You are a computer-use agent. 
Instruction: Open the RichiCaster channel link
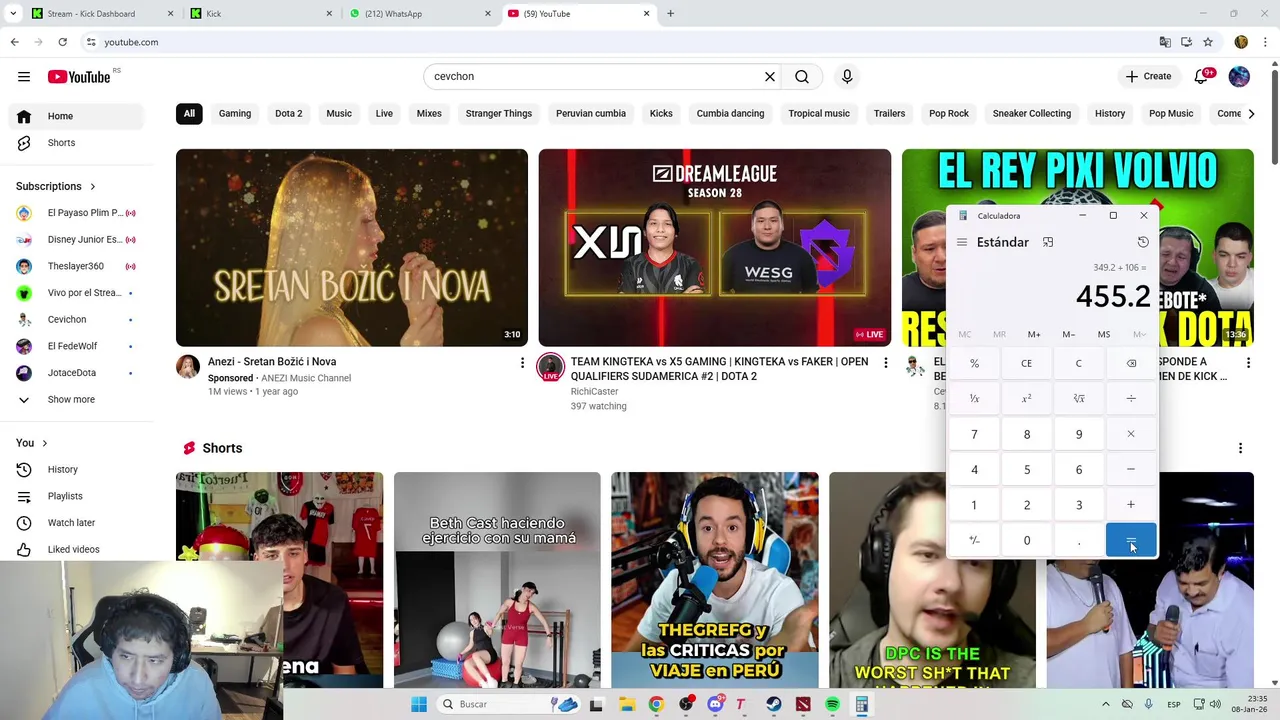(x=594, y=391)
